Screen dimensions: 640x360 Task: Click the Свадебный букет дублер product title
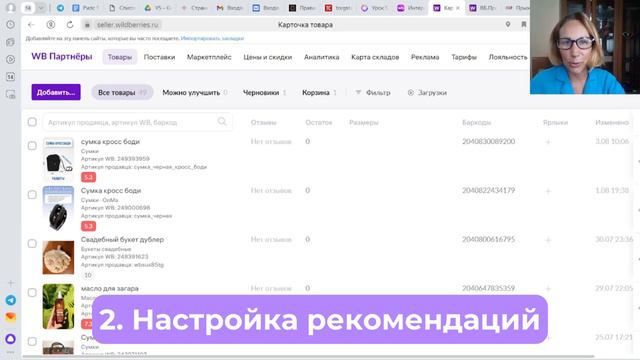122,240
